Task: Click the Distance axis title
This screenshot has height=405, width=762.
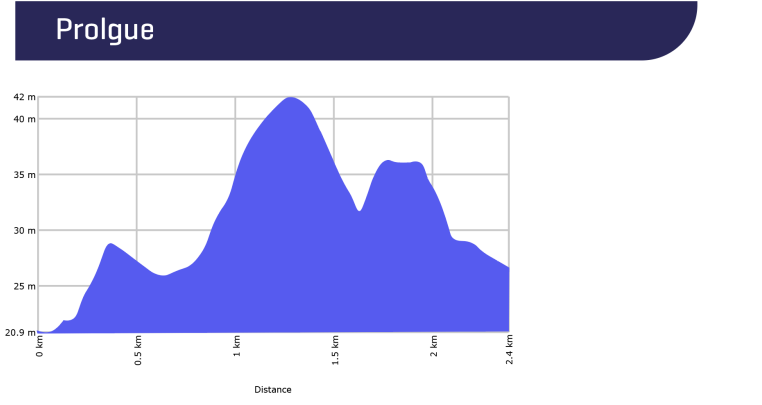Action: [273, 389]
